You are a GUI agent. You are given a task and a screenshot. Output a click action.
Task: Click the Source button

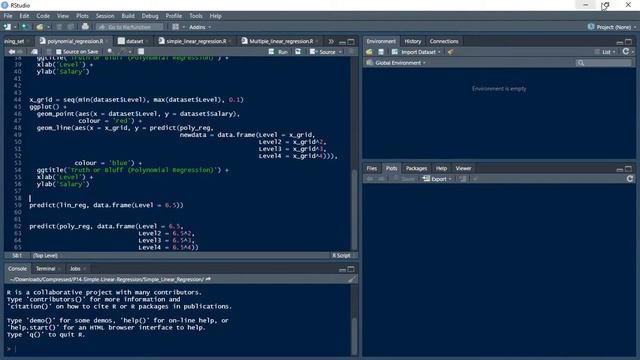coord(323,52)
